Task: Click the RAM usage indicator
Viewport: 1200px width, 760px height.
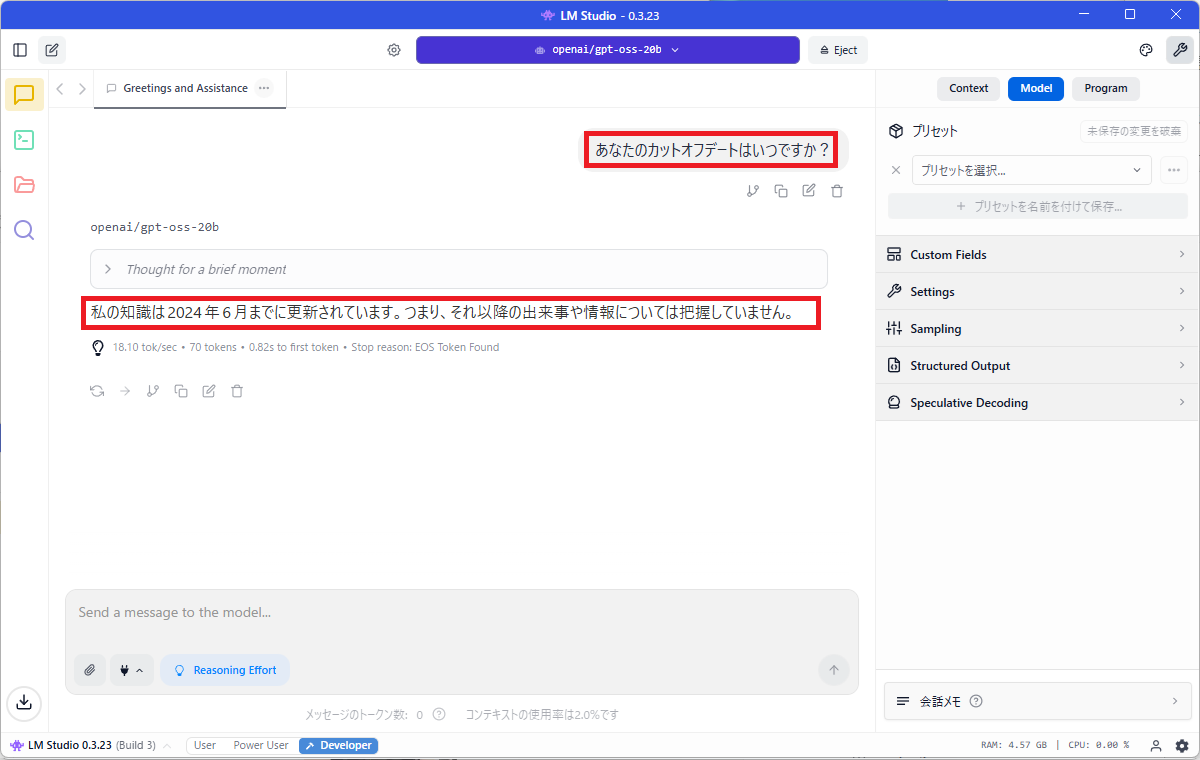Action: (1014, 746)
